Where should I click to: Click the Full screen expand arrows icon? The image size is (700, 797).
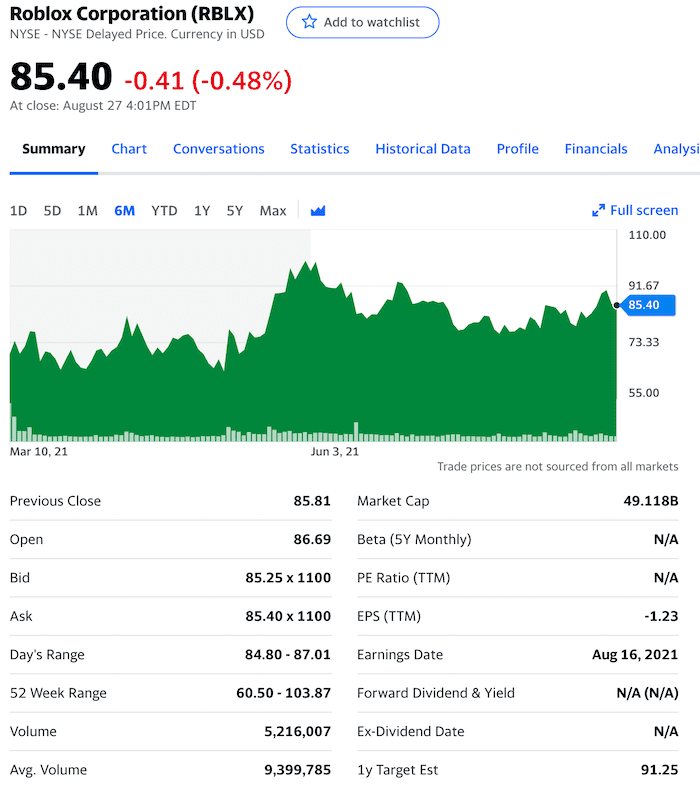598,210
